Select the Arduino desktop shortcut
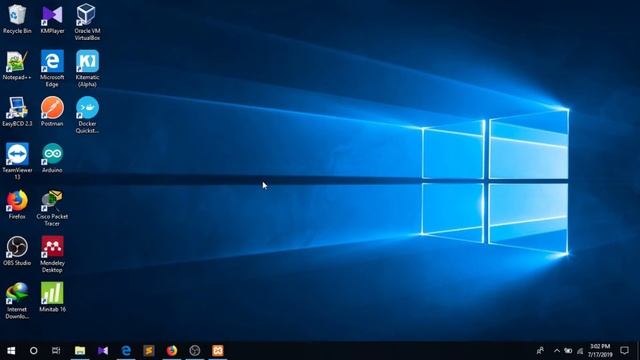640x360 pixels. point(52,158)
